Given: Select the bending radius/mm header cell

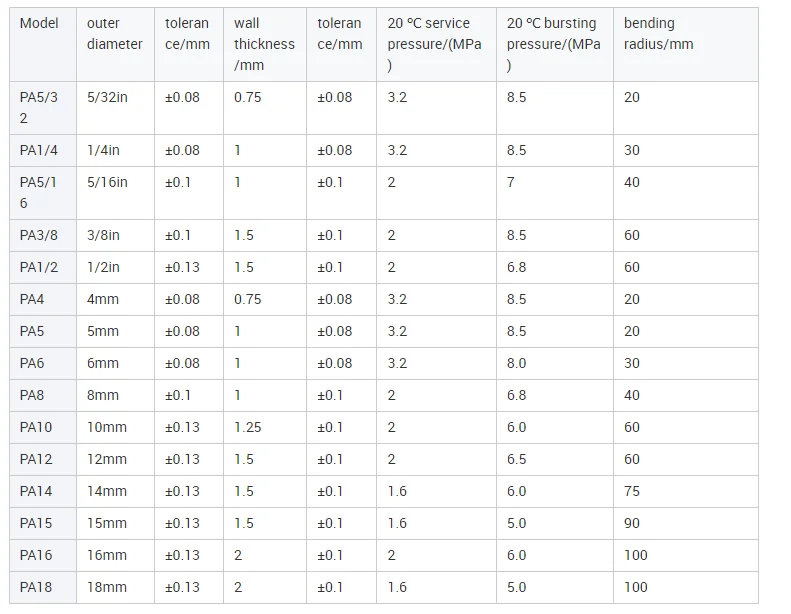Looking at the screenshot, I should tap(658, 34).
